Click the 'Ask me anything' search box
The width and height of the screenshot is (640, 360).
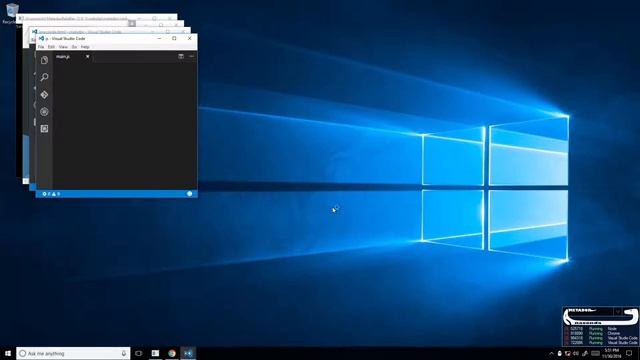pyautogui.click(x=73, y=353)
